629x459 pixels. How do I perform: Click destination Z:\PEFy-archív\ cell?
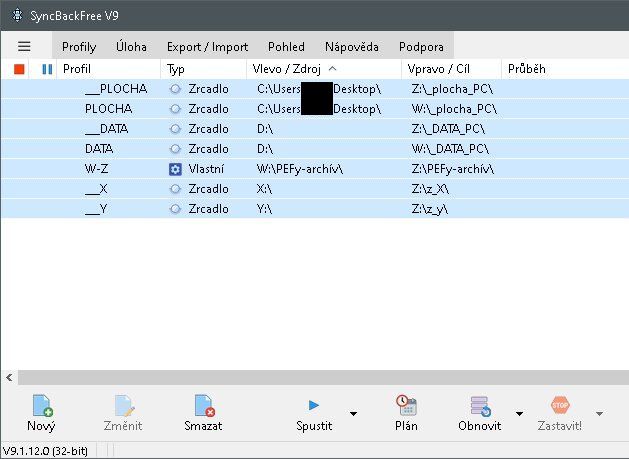pos(452,169)
